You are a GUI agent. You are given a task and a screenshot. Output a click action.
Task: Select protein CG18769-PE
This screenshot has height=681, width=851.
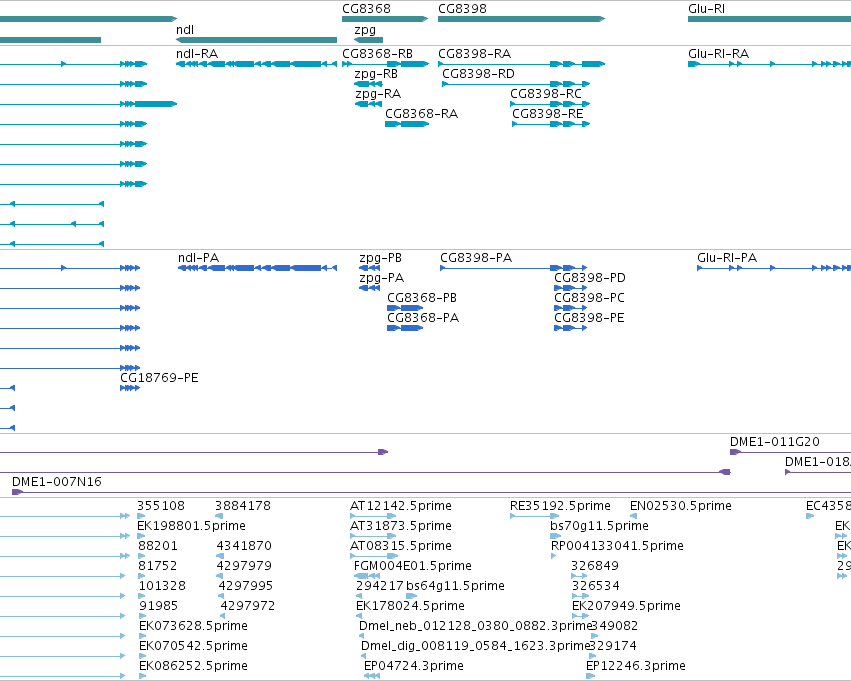(x=130, y=388)
